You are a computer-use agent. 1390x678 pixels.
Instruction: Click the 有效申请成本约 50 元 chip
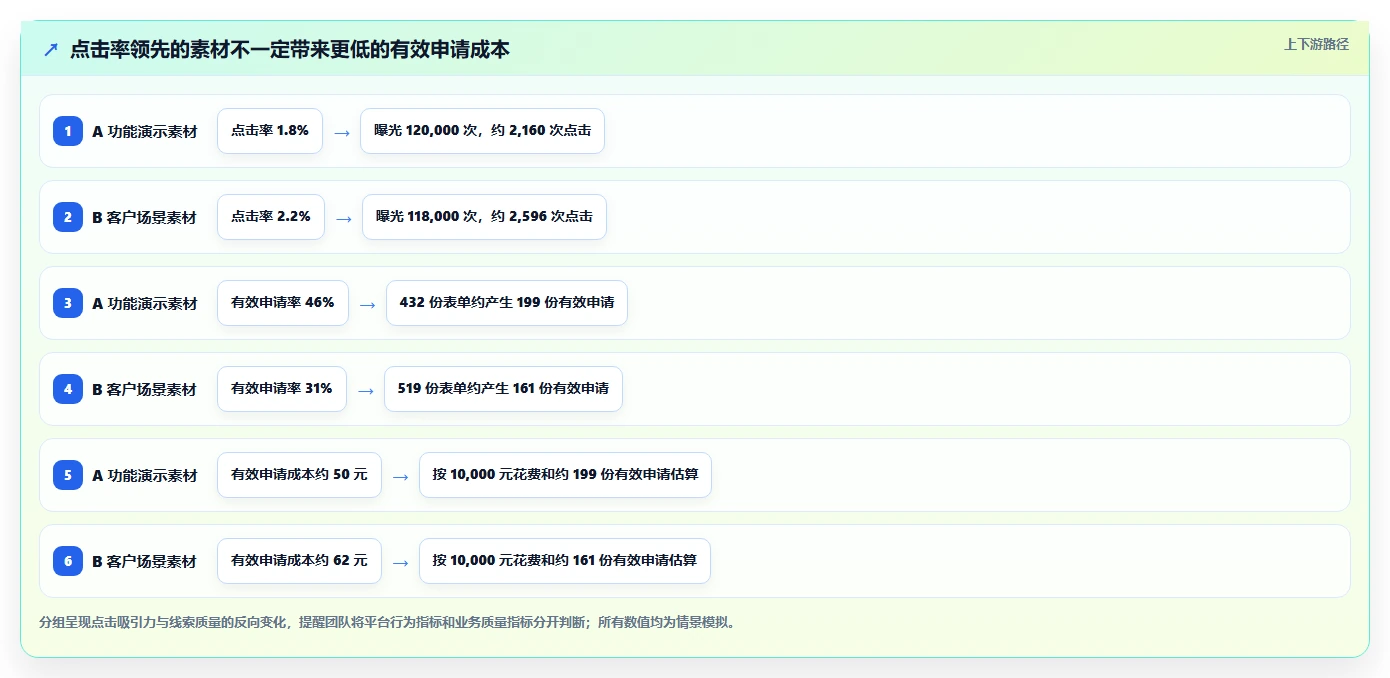point(299,475)
